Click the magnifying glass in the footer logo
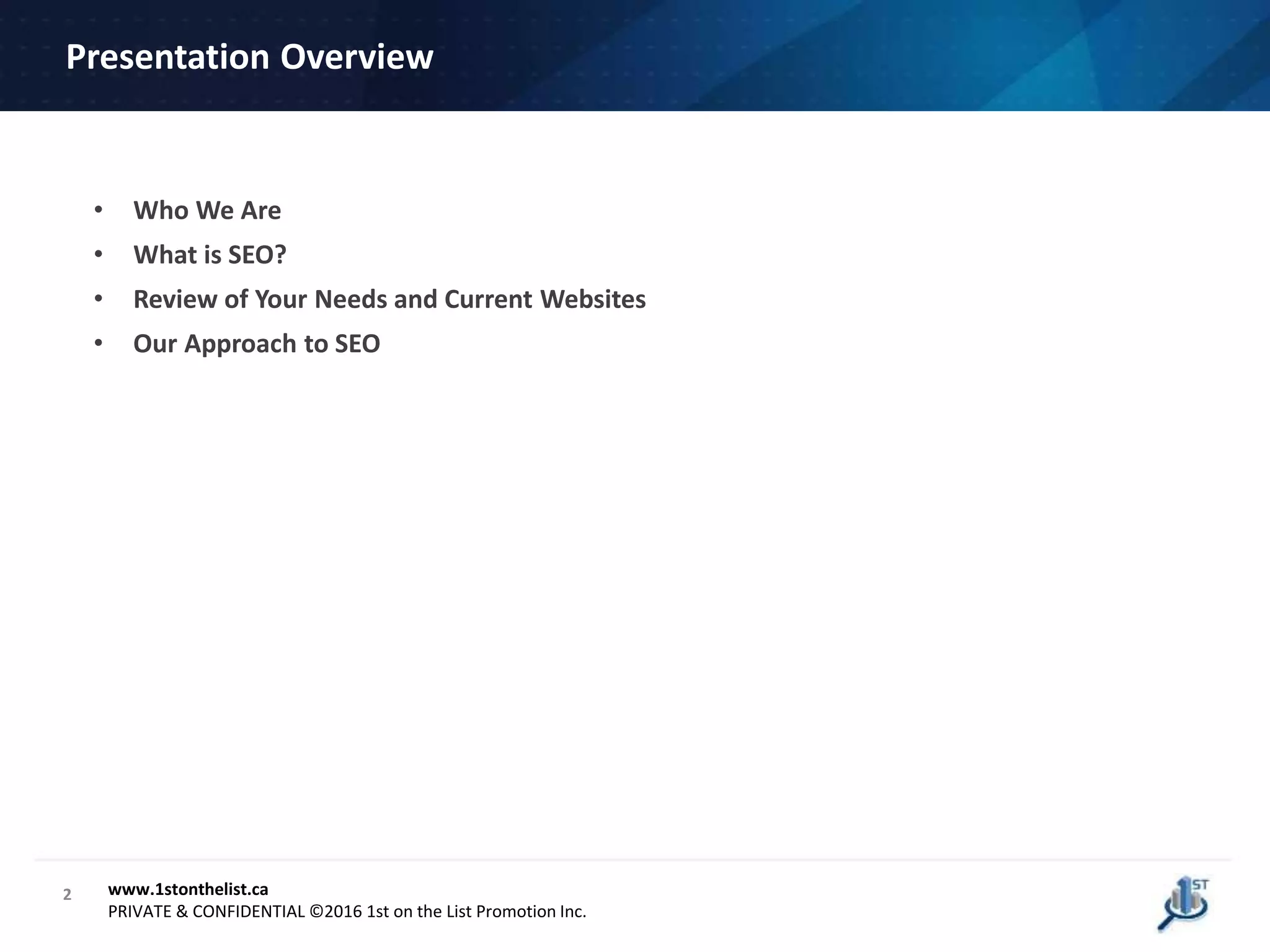The width and height of the screenshot is (1270, 952). click(x=1170, y=919)
